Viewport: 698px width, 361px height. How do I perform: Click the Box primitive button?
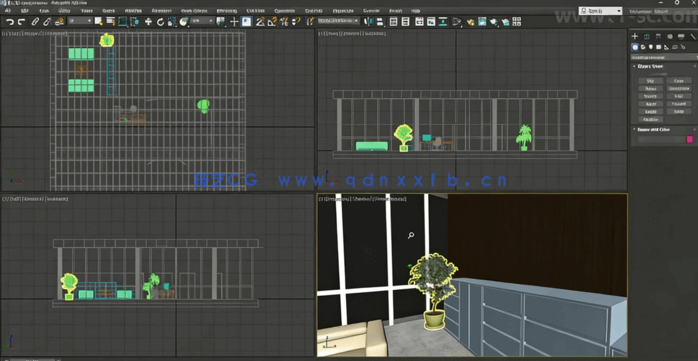[651, 81]
